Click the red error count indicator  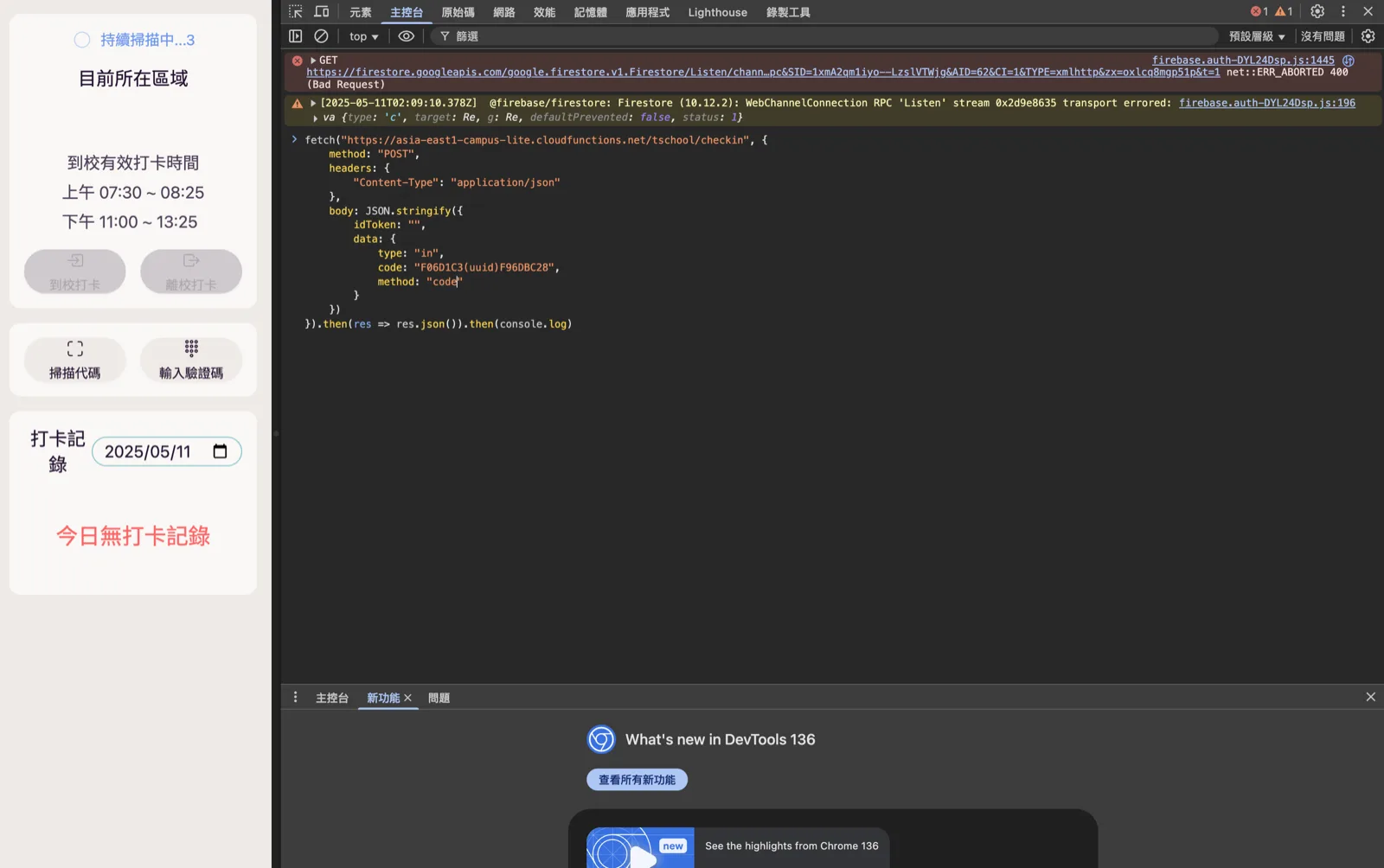tap(1259, 12)
